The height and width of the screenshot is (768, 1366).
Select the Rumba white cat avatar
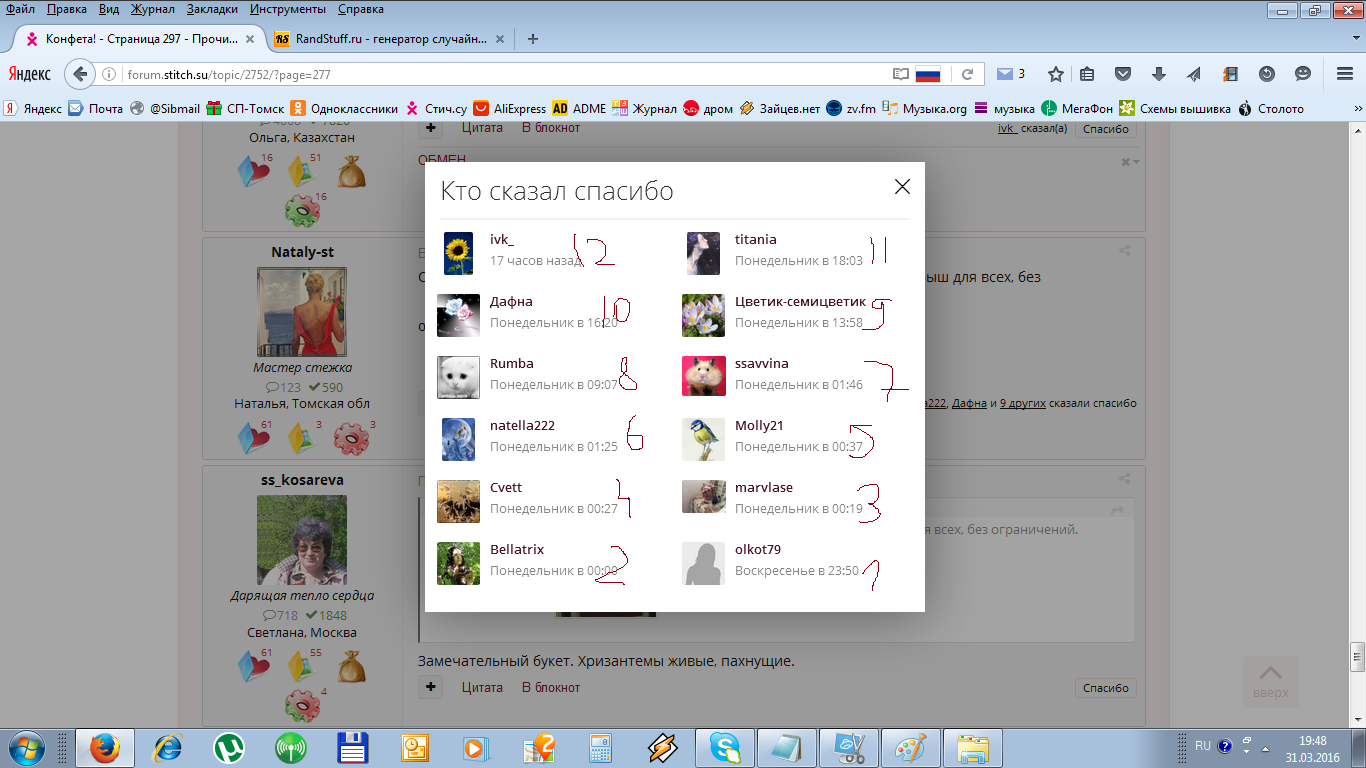coord(458,377)
